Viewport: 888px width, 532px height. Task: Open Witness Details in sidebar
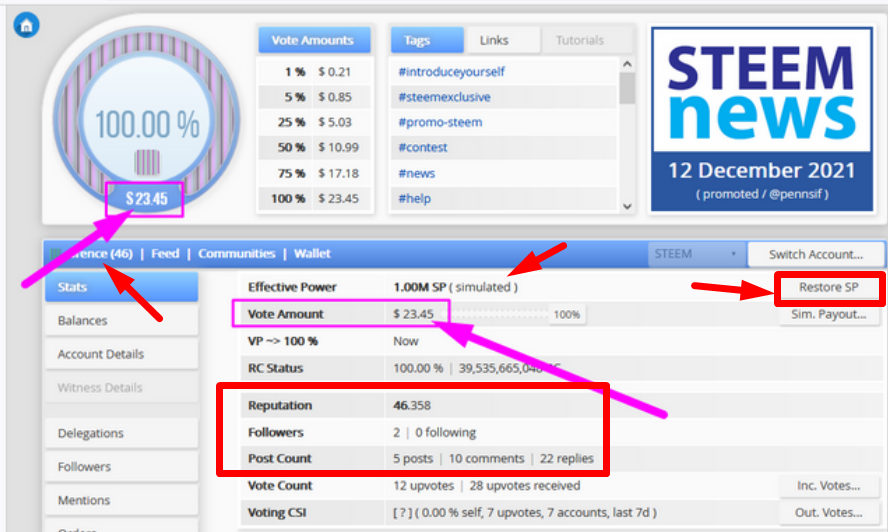(x=122, y=388)
